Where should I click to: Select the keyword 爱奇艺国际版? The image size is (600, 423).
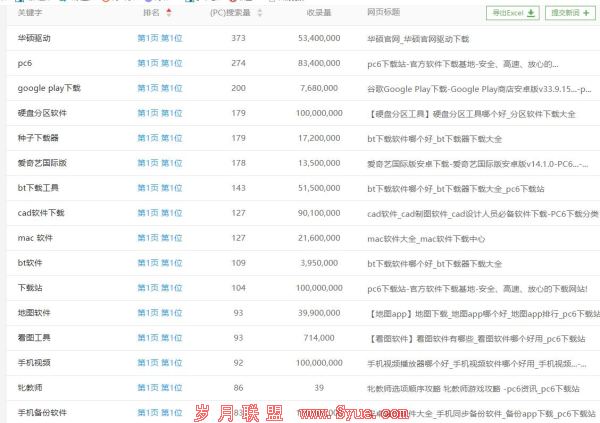pyautogui.click(x=42, y=163)
